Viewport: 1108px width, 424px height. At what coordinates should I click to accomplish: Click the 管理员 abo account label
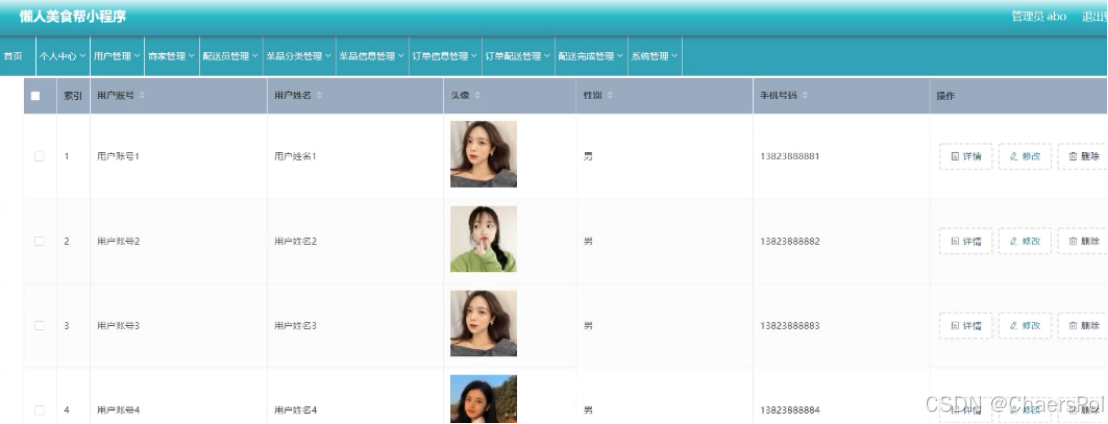(1039, 16)
